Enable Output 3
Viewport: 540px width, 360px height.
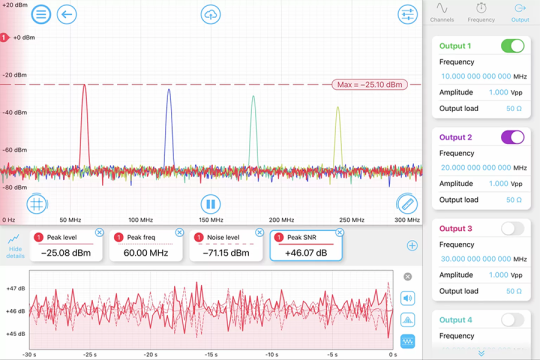coord(512,228)
